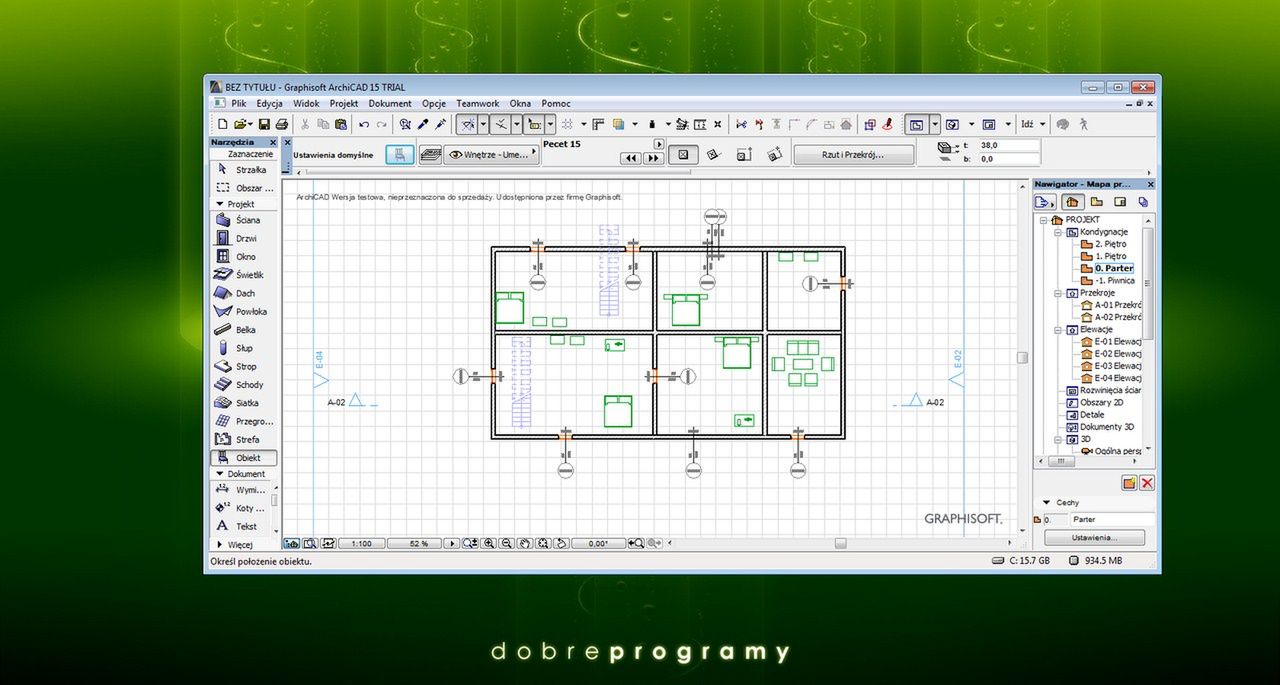Open the Widok menu
The image size is (1280, 685).
[x=306, y=103]
